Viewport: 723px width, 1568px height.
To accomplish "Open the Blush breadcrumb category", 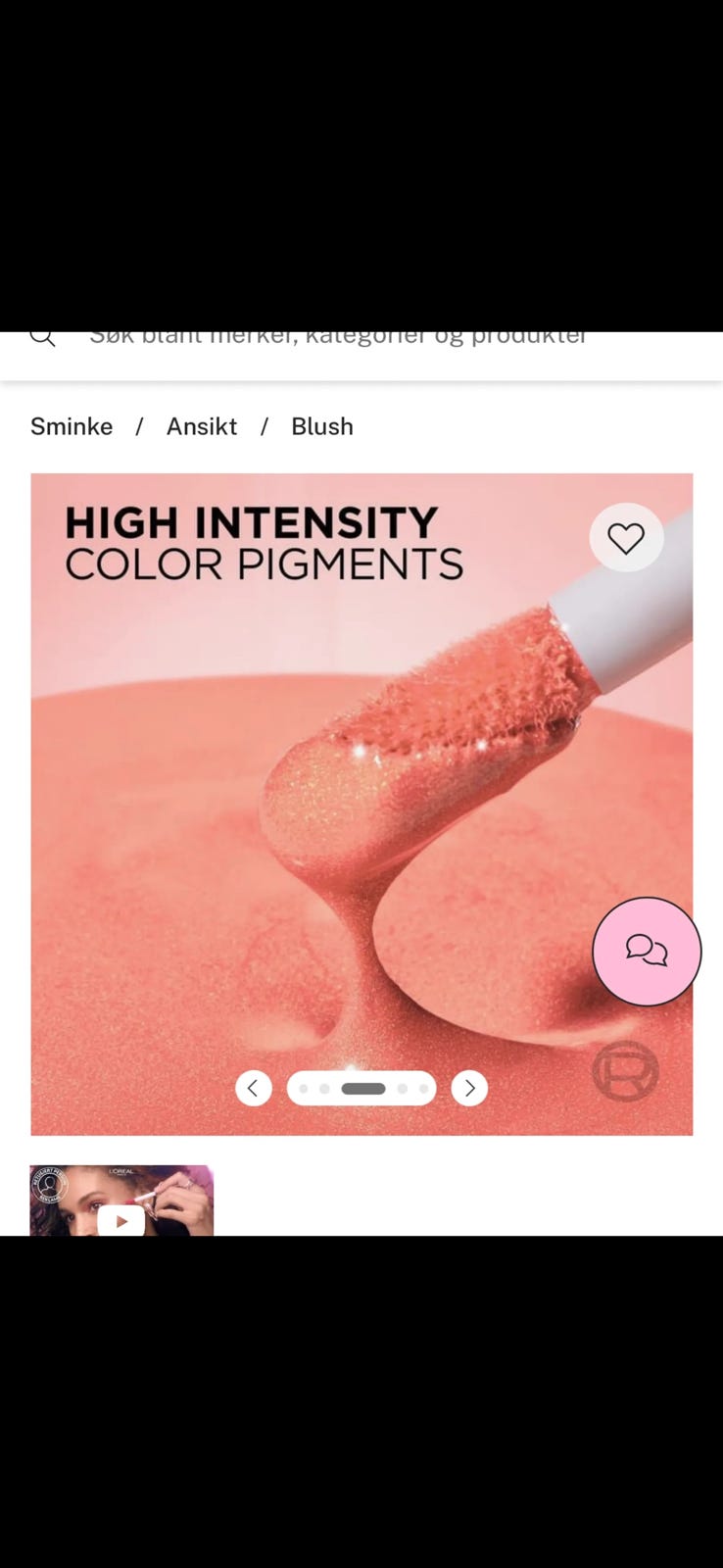I will (x=322, y=426).
